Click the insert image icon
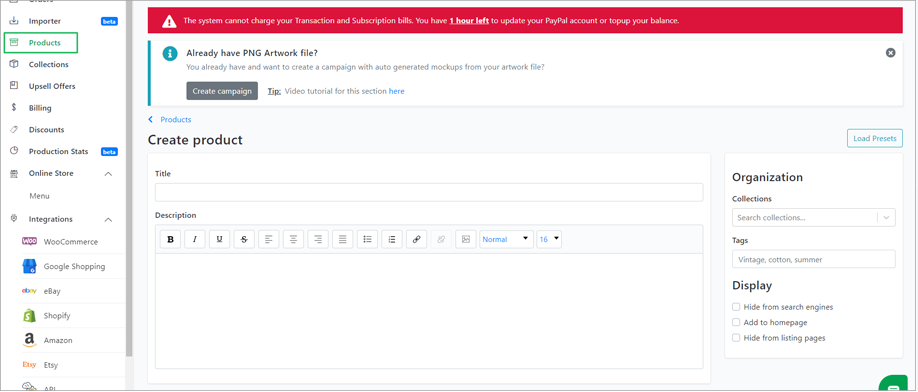Image resolution: width=918 pixels, height=392 pixels. [x=465, y=239]
